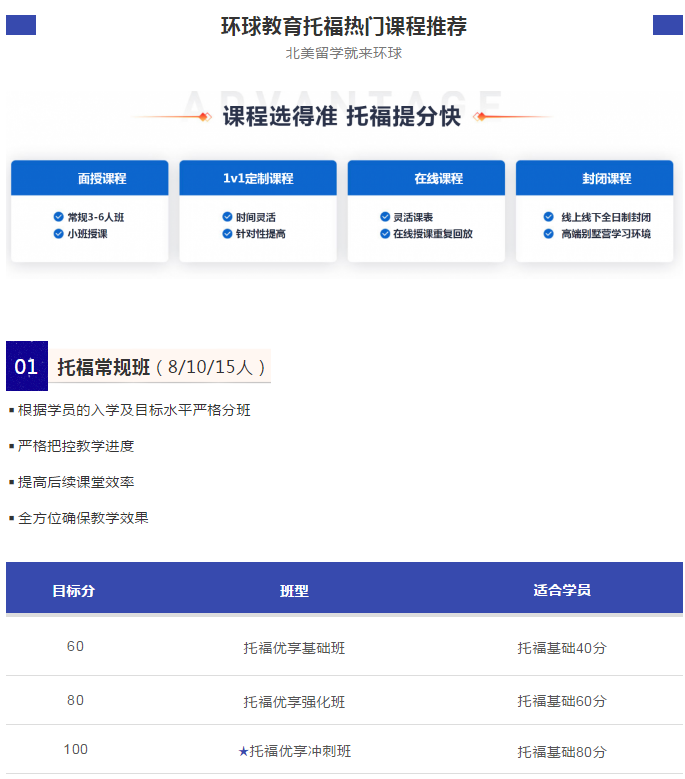Click check icon beside 常规3-6人班
Image resolution: width=685 pixels, height=779 pixels.
(59, 217)
